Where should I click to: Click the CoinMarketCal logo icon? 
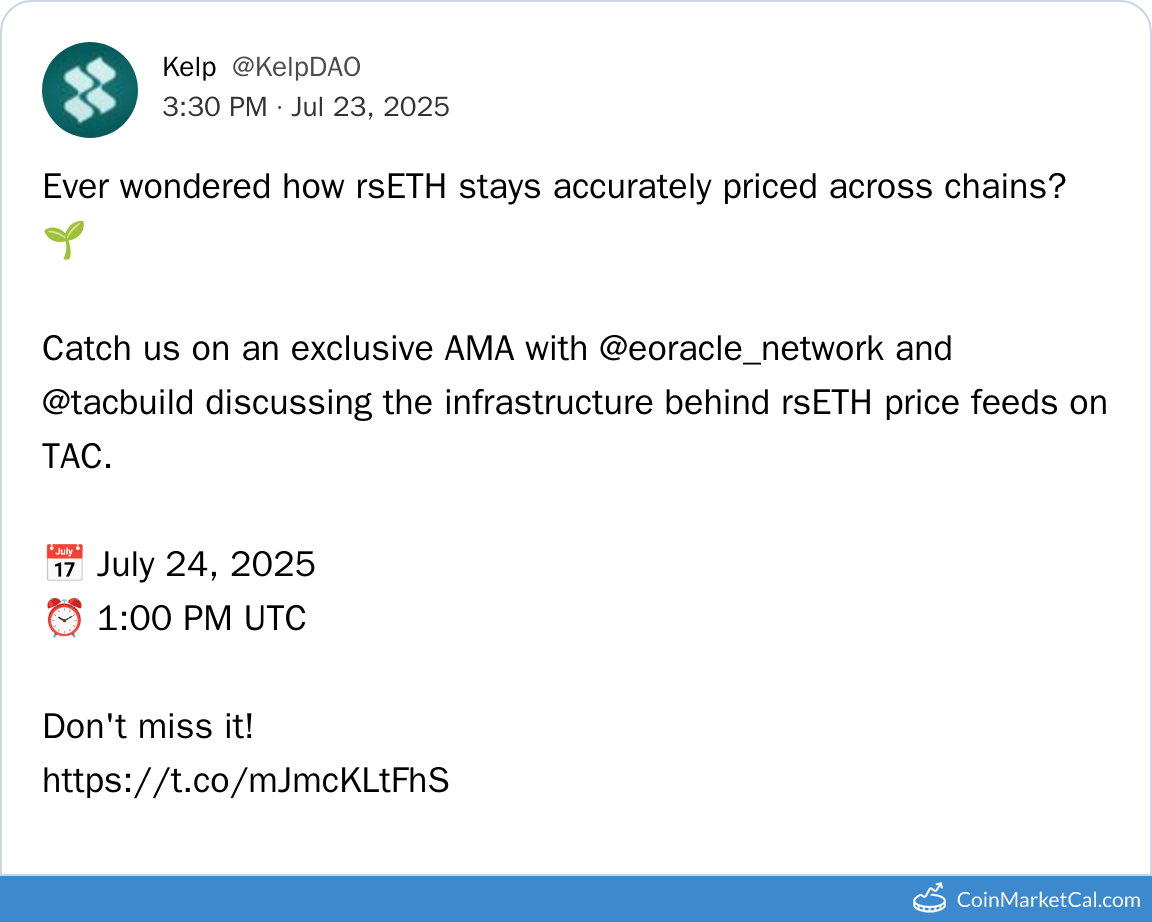point(930,899)
